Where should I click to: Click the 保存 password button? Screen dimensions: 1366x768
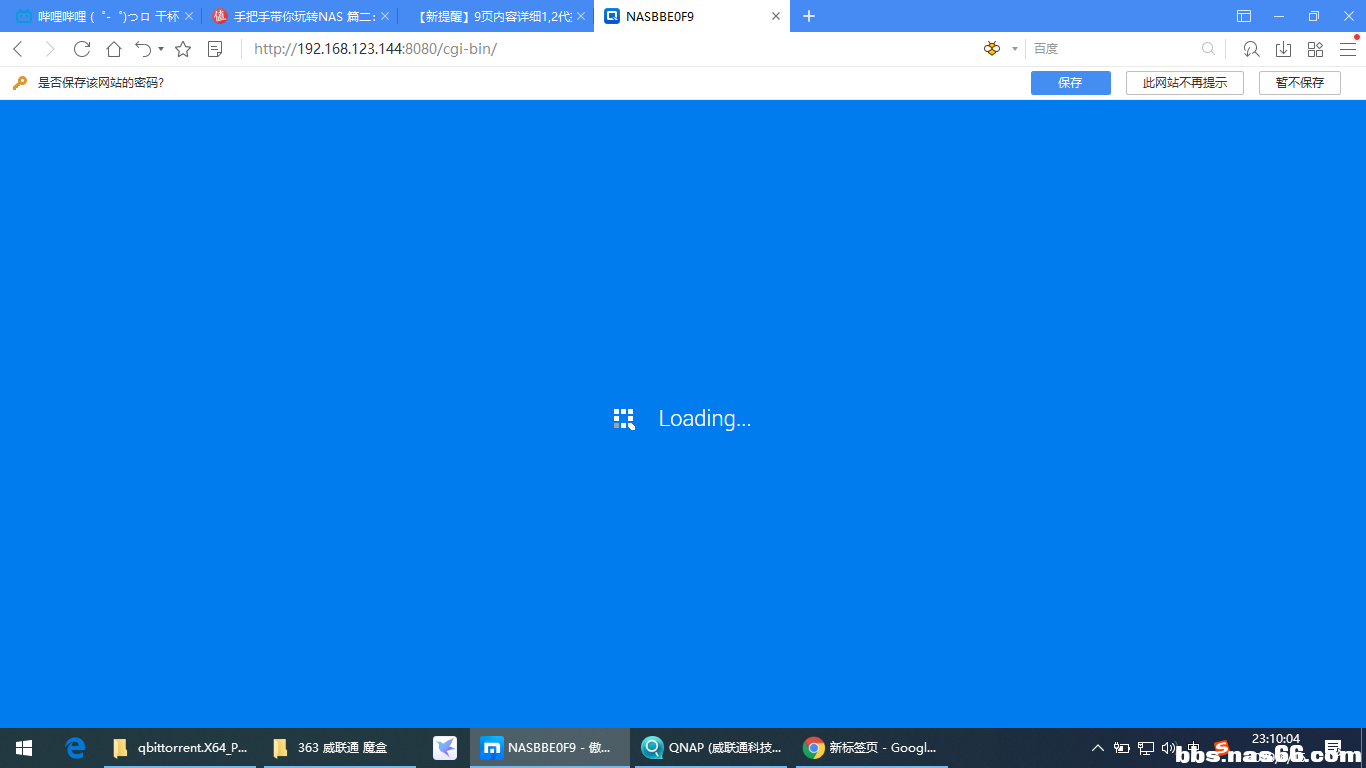click(x=1070, y=83)
